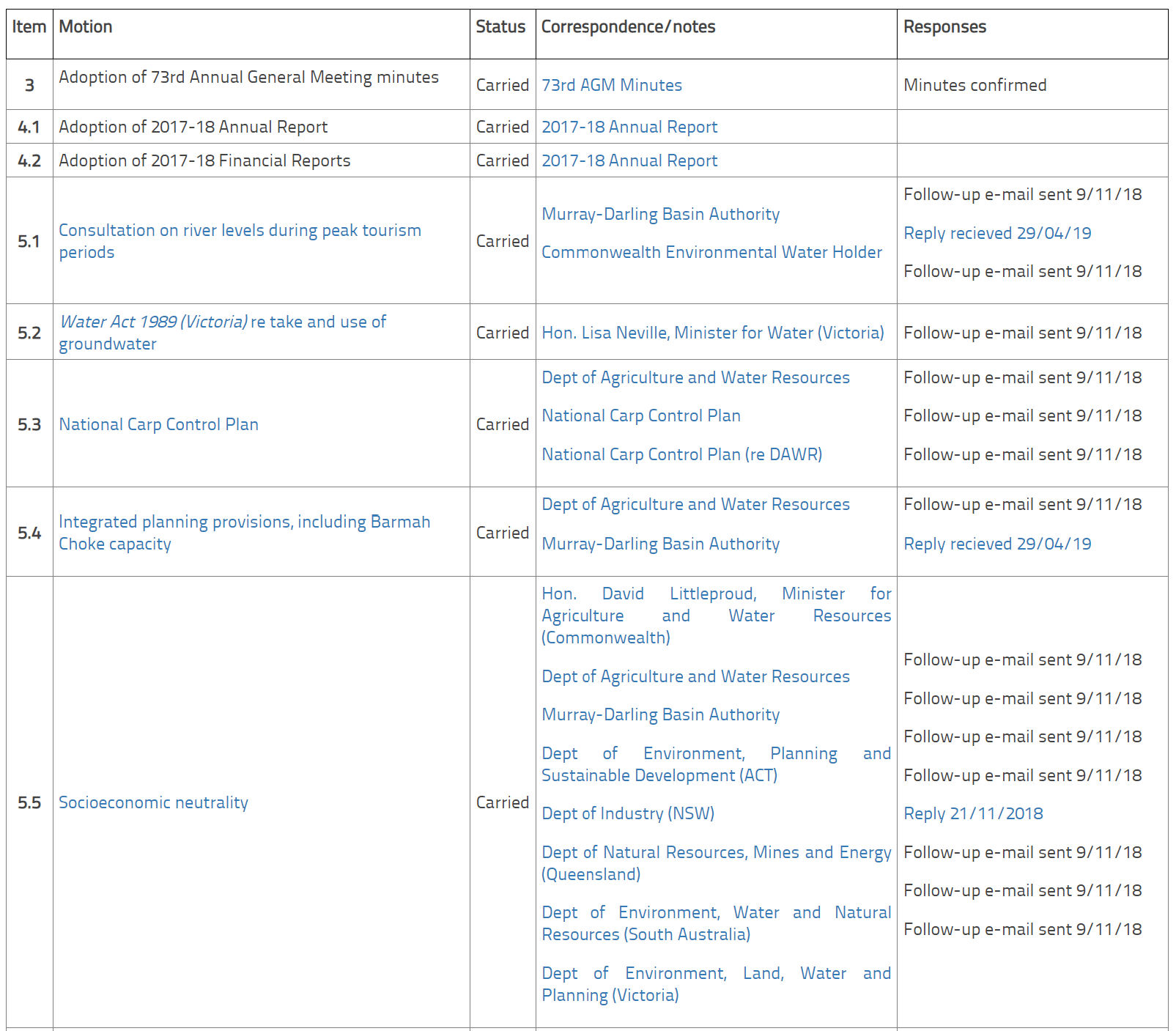Open Water Act 1989 (Victoria) motion link

pyautogui.click(x=222, y=333)
